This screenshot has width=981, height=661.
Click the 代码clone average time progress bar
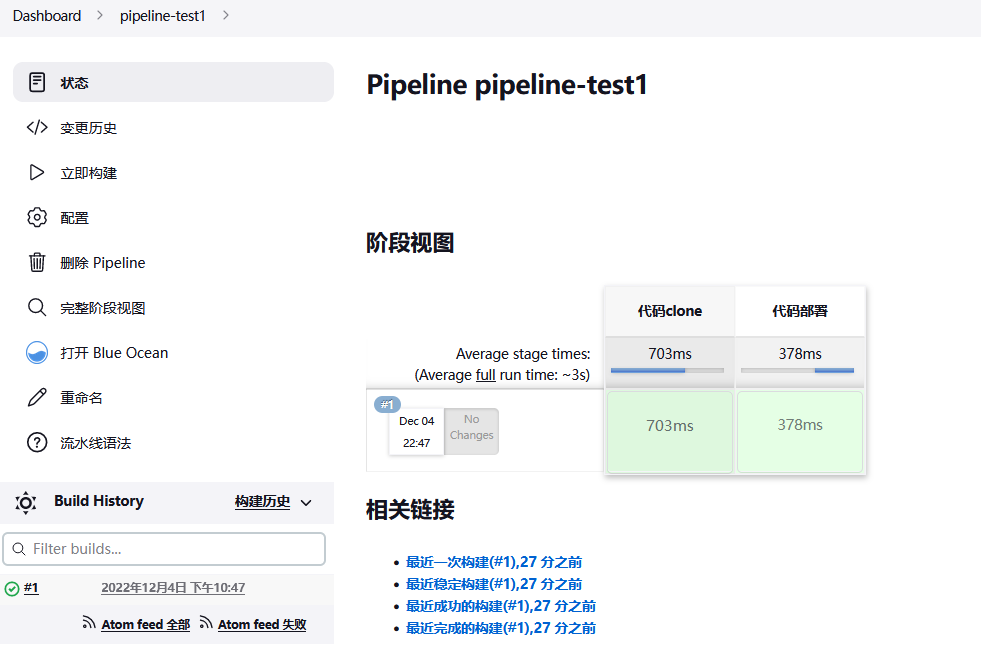(667, 370)
